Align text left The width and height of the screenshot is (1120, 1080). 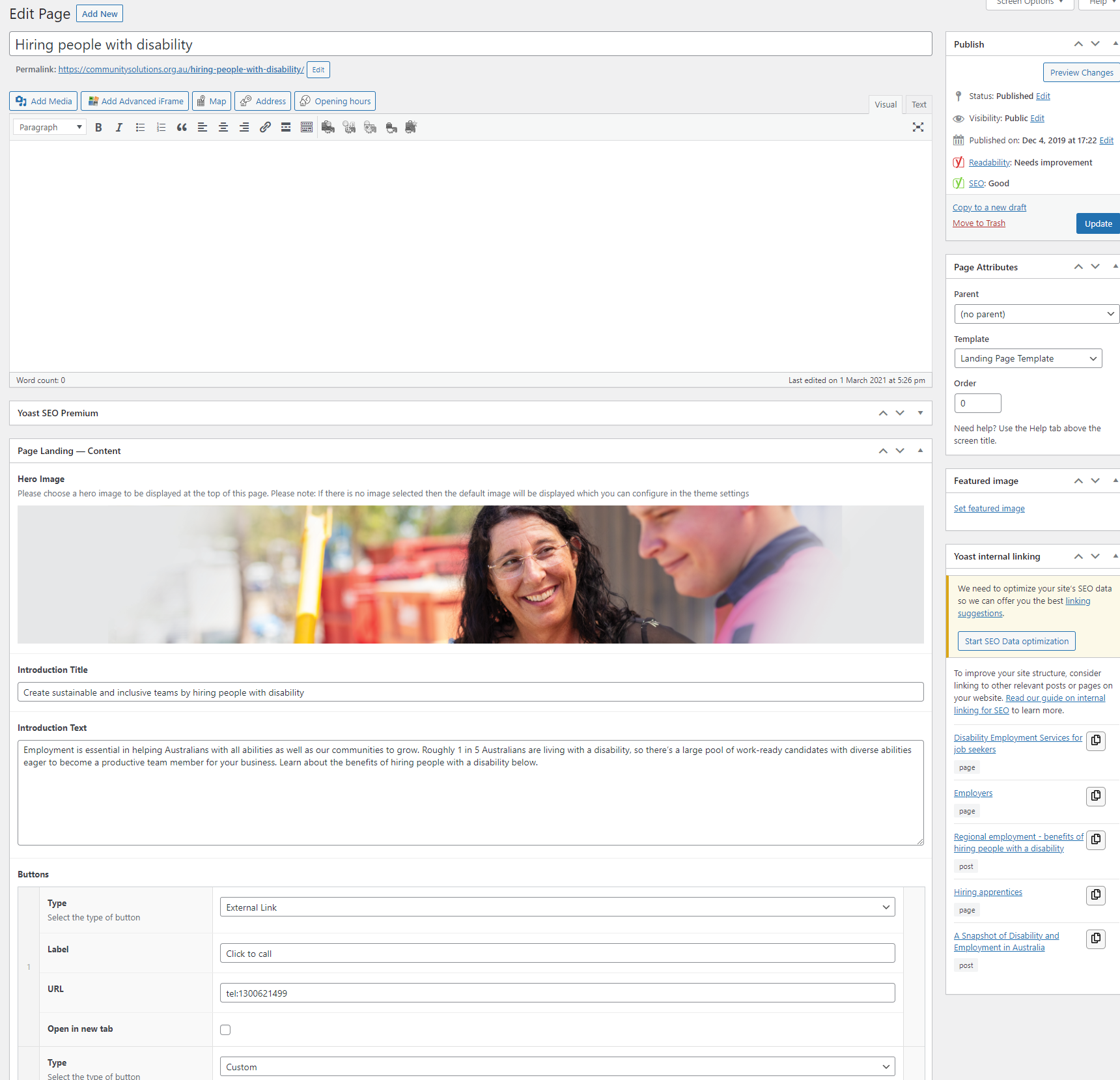click(203, 127)
